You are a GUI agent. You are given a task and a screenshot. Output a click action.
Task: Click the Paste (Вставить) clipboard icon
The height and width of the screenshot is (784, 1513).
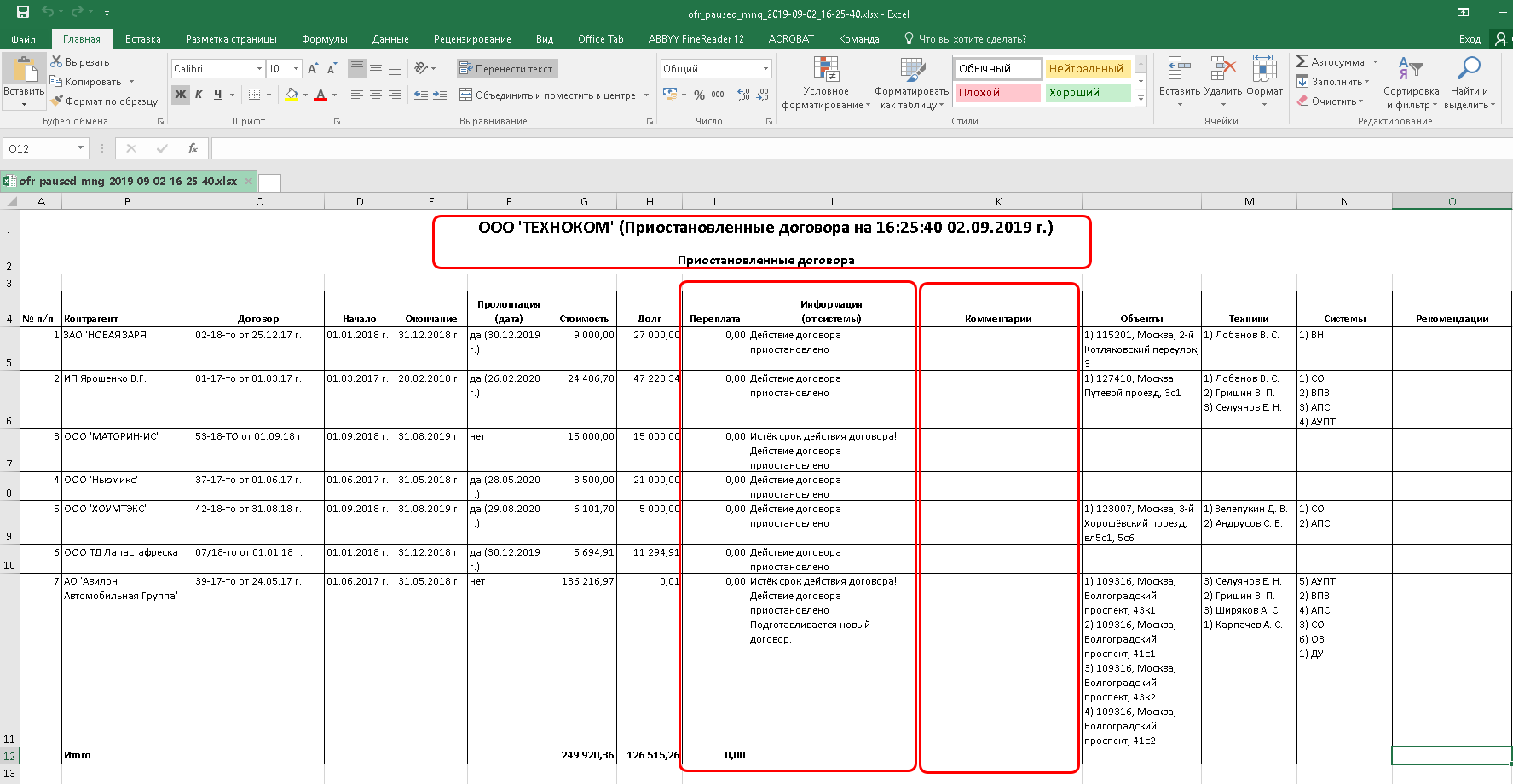click(24, 70)
